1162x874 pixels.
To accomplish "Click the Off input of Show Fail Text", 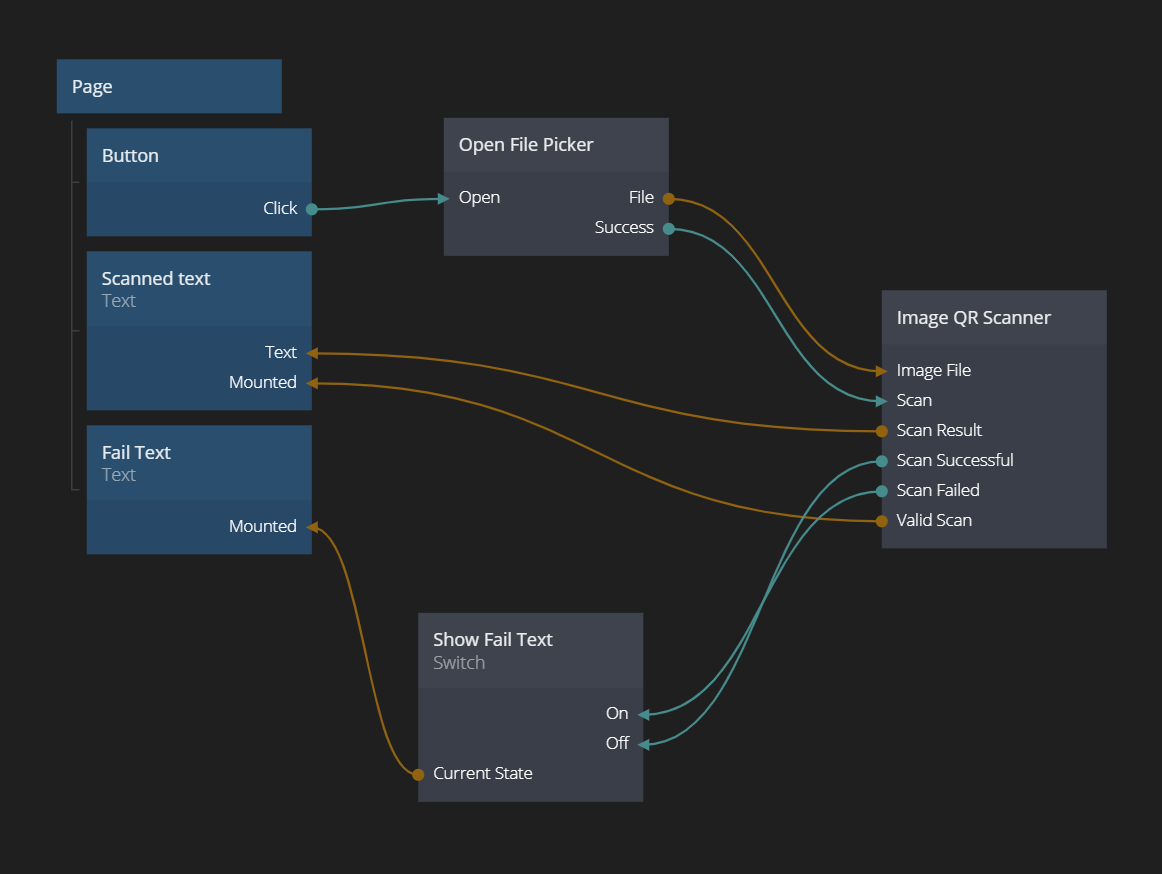I will [617, 744].
